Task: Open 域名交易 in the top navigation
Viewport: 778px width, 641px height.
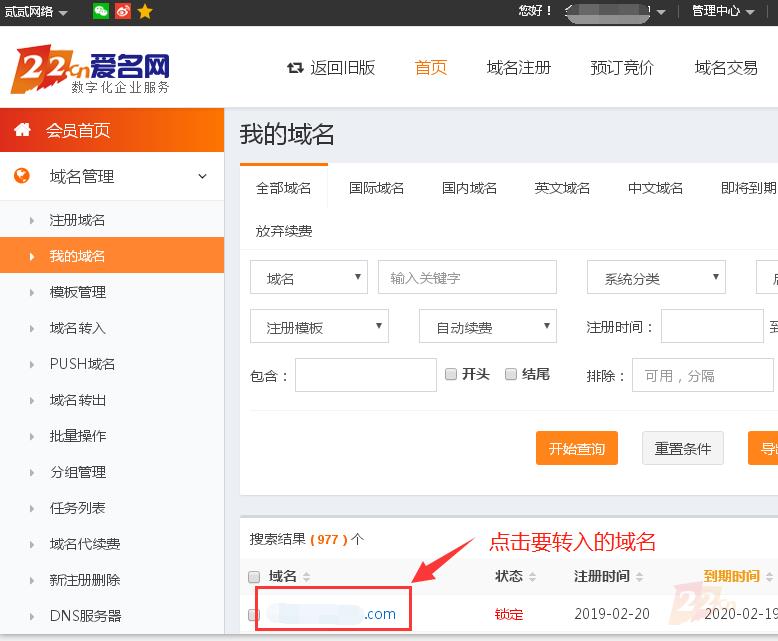Action: tap(726, 68)
